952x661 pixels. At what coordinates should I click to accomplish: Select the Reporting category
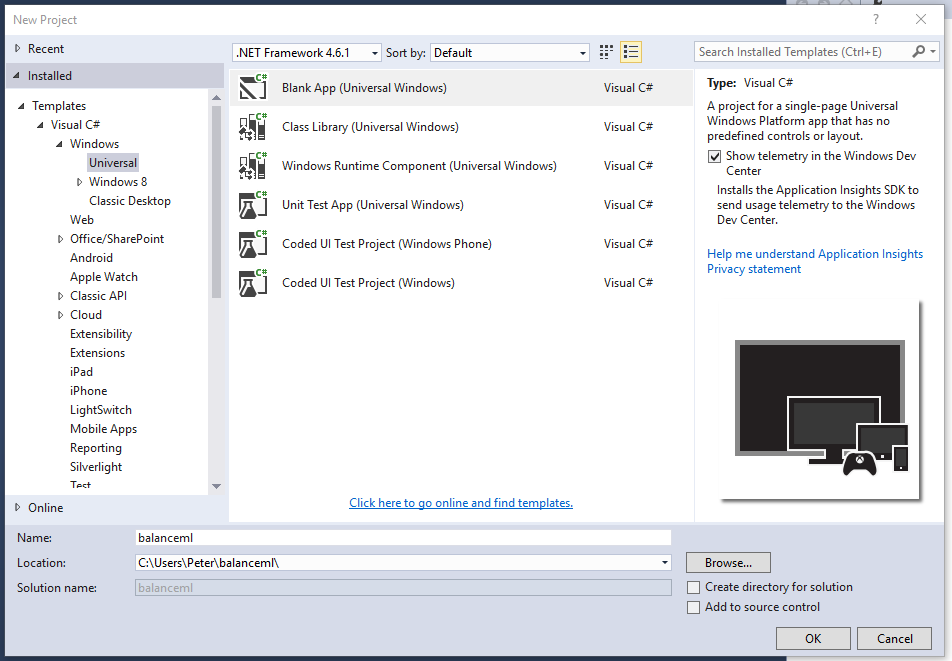(x=96, y=448)
